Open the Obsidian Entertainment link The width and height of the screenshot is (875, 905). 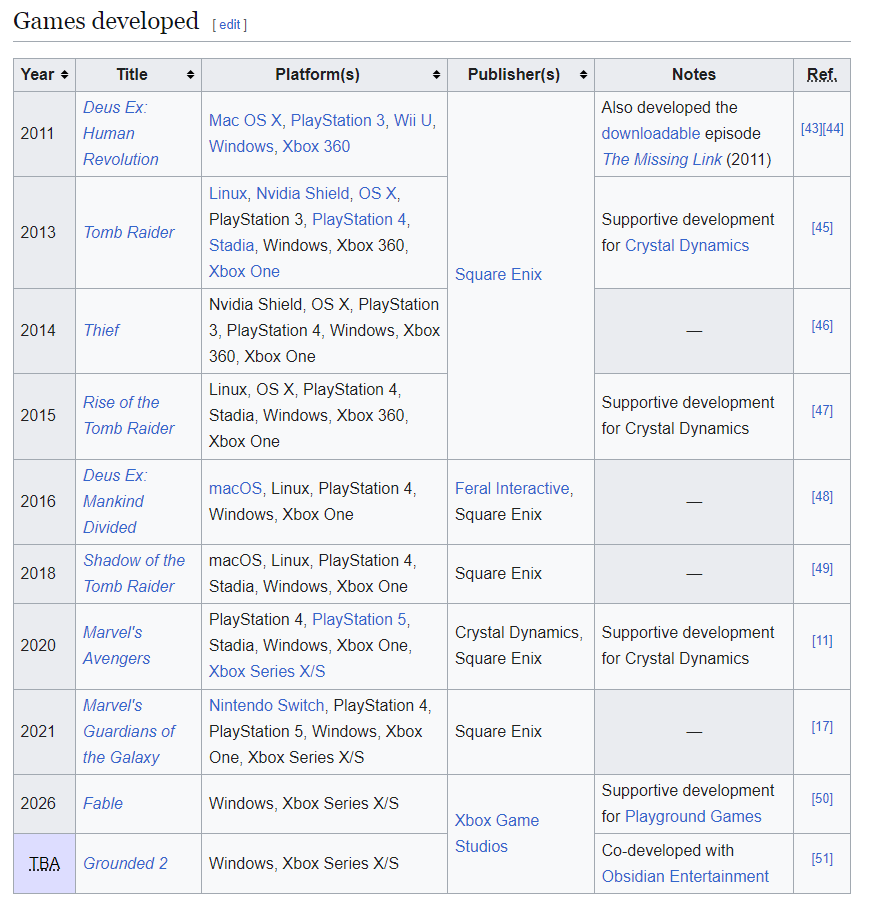pos(685,876)
